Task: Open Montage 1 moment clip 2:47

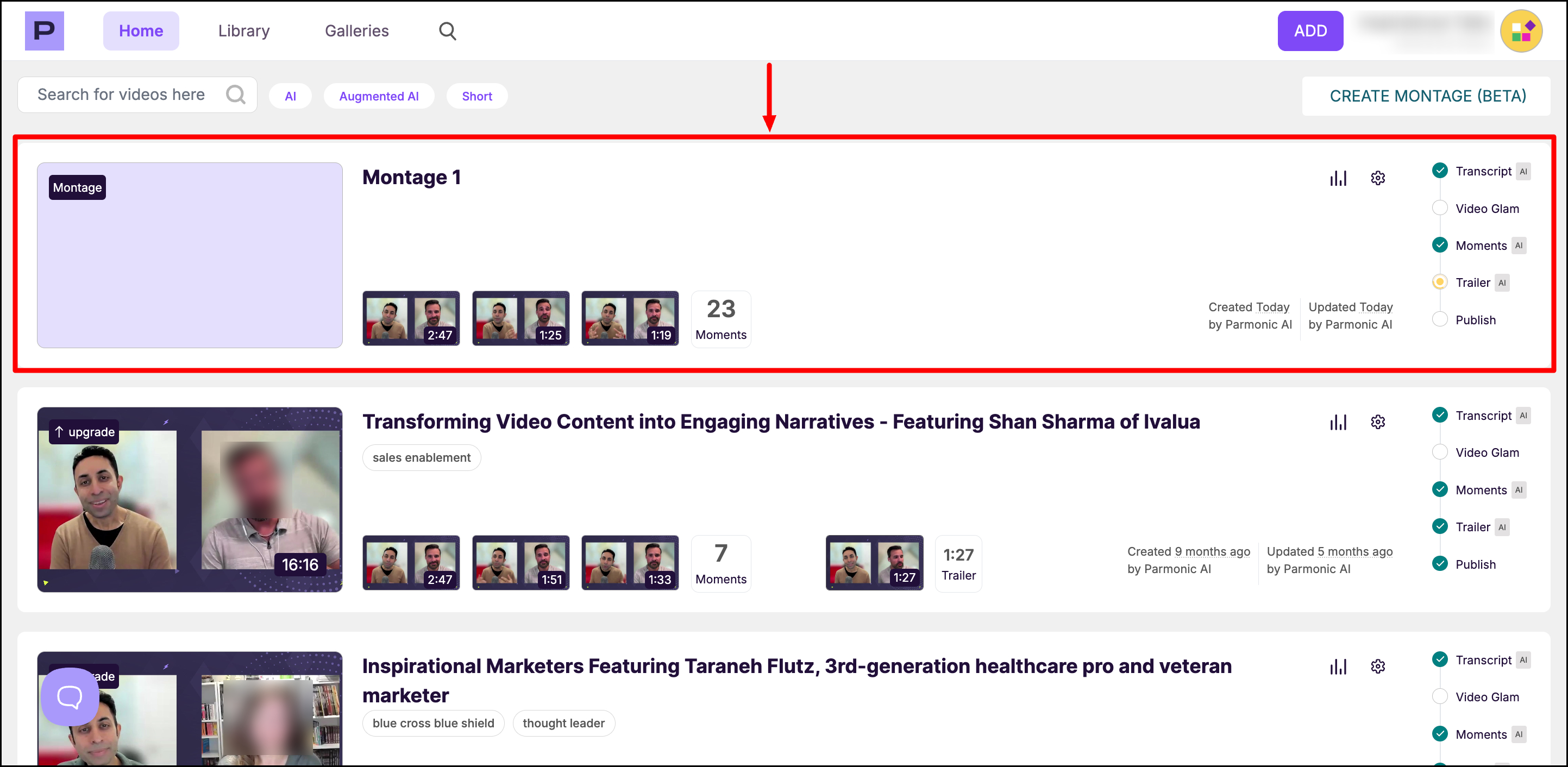Action: tap(411, 318)
